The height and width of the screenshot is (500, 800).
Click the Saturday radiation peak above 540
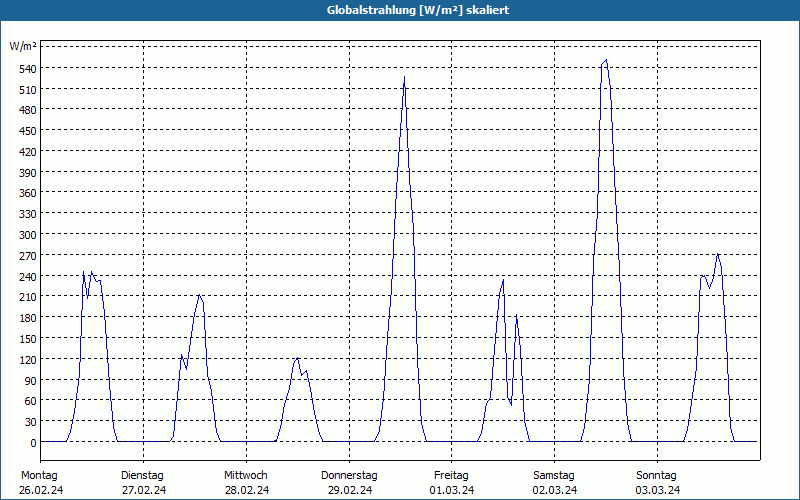tap(606, 60)
